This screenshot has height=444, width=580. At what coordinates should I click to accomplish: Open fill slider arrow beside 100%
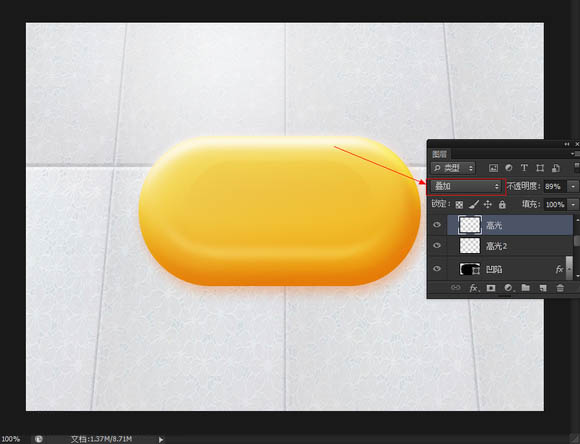[x=573, y=204]
